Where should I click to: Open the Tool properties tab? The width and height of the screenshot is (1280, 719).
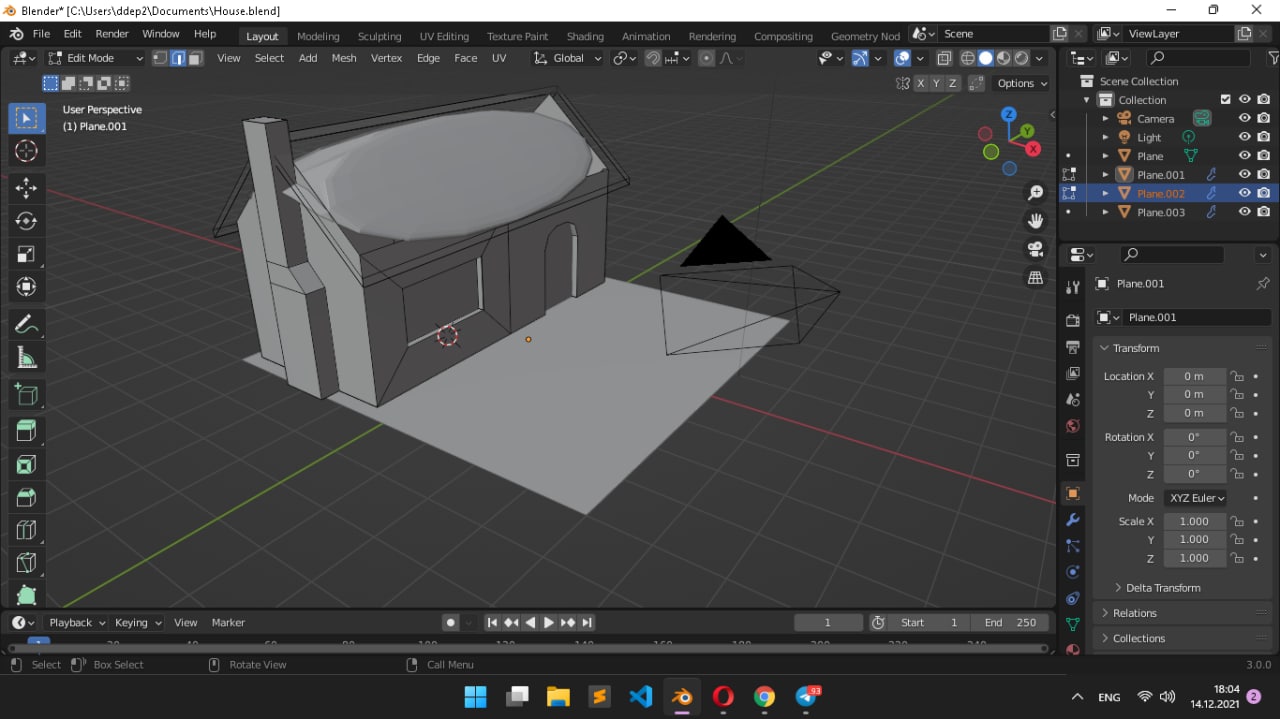[1073, 287]
